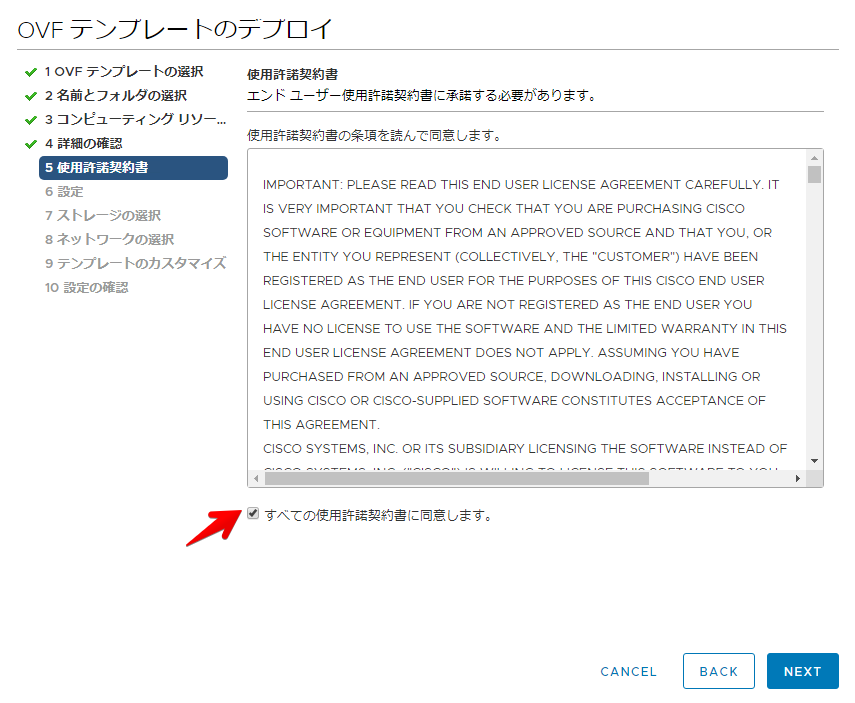Click the horizontal scrollbar thumb
The width and height of the screenshot is (855, 703).
tap(457, 479)
